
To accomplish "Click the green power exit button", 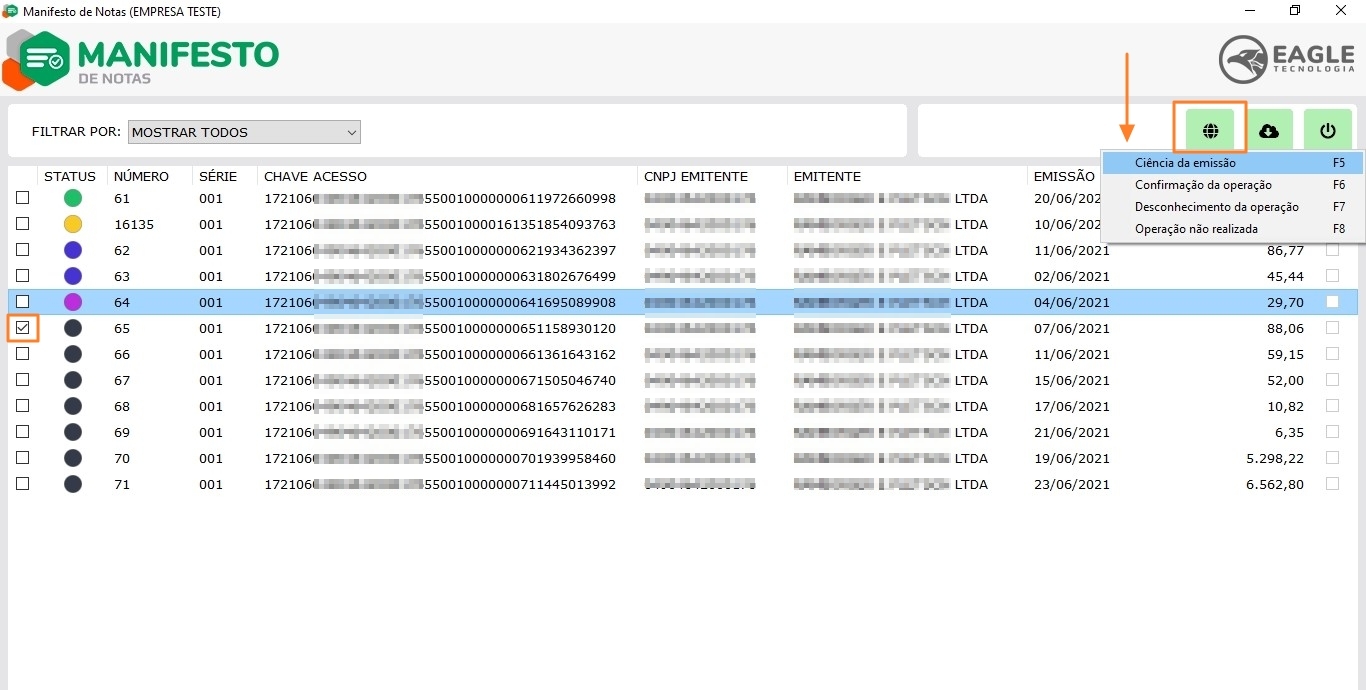I will pos(1327,131).
